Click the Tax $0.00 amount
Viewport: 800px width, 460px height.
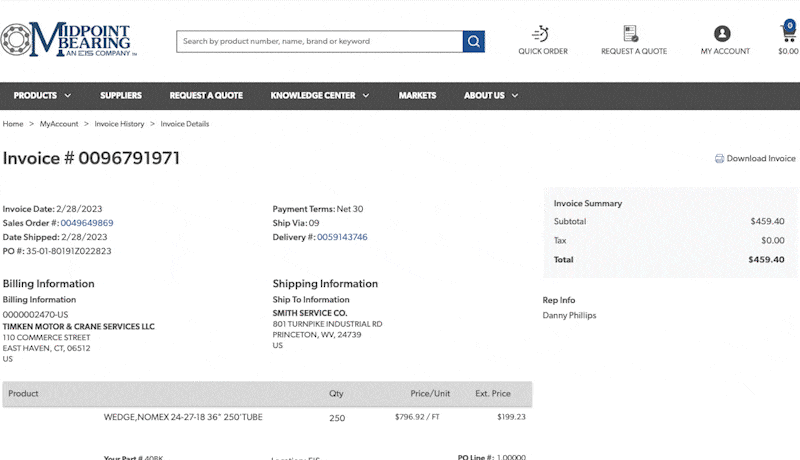pos(773,240)
